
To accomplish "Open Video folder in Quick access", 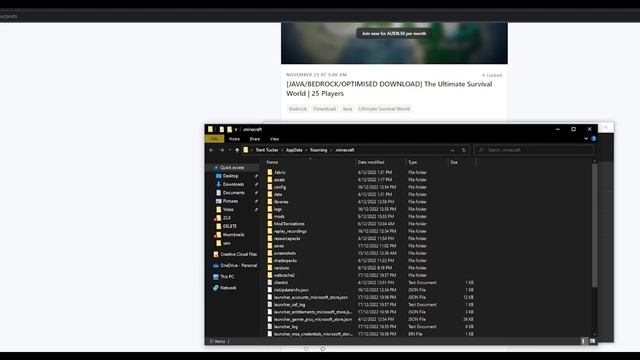I will [228, 209].
